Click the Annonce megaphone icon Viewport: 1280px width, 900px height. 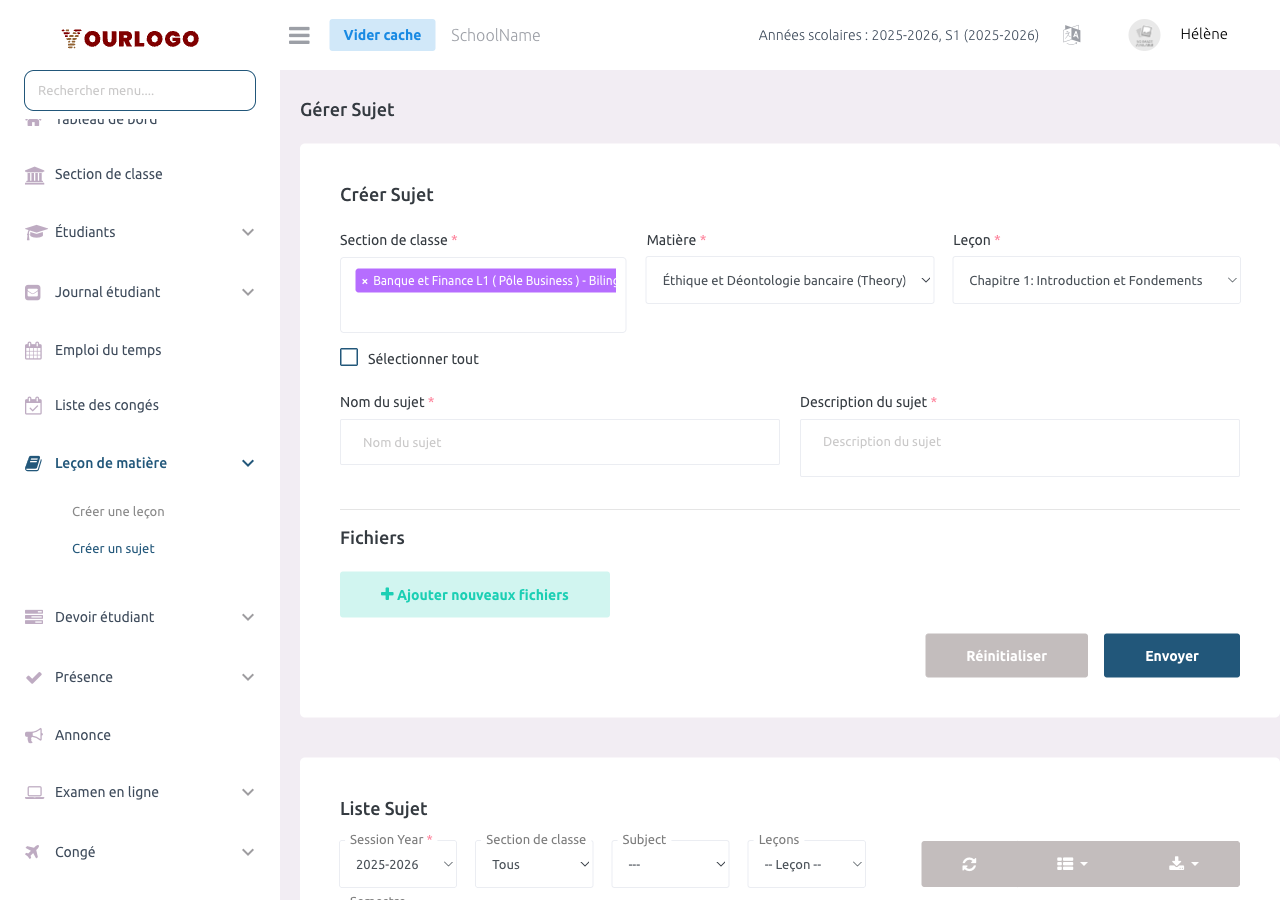[35, 735]
